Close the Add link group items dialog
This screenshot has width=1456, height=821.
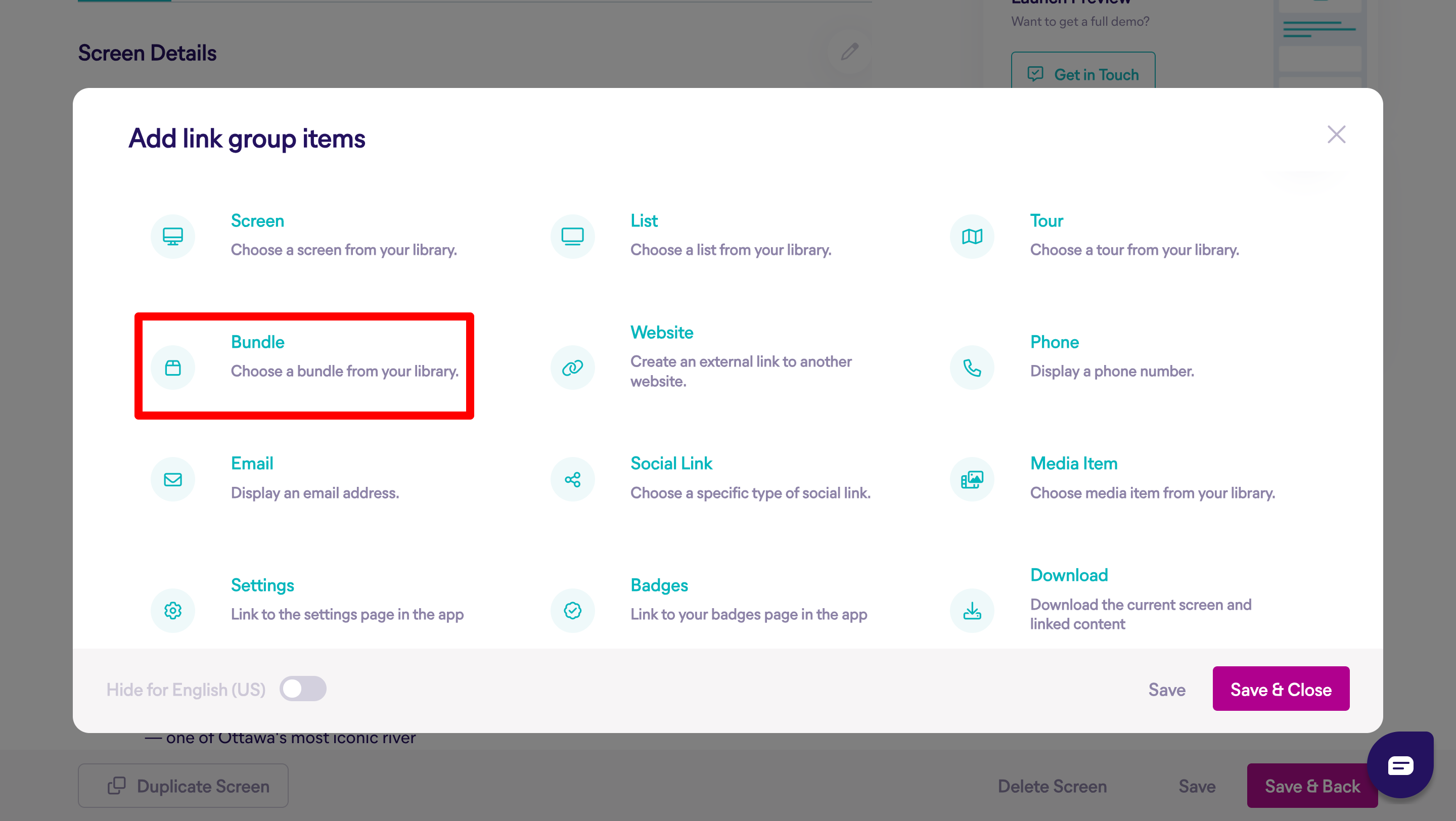[x=1336, y=134]
